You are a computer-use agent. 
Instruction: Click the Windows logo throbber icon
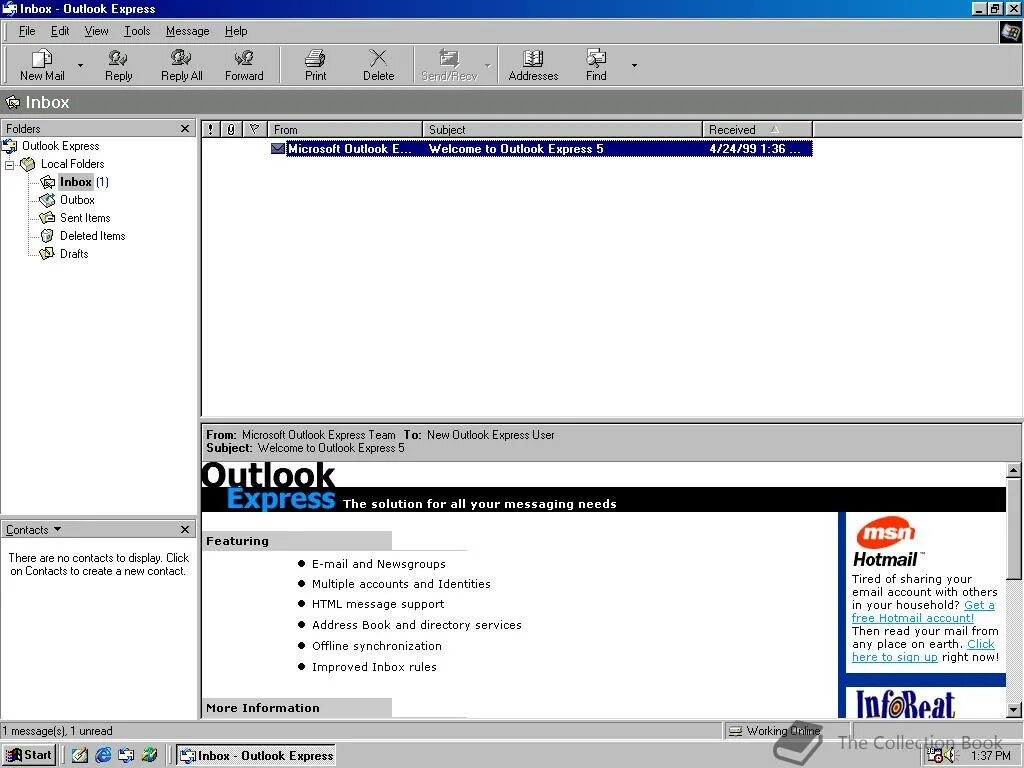point(1011,32)
